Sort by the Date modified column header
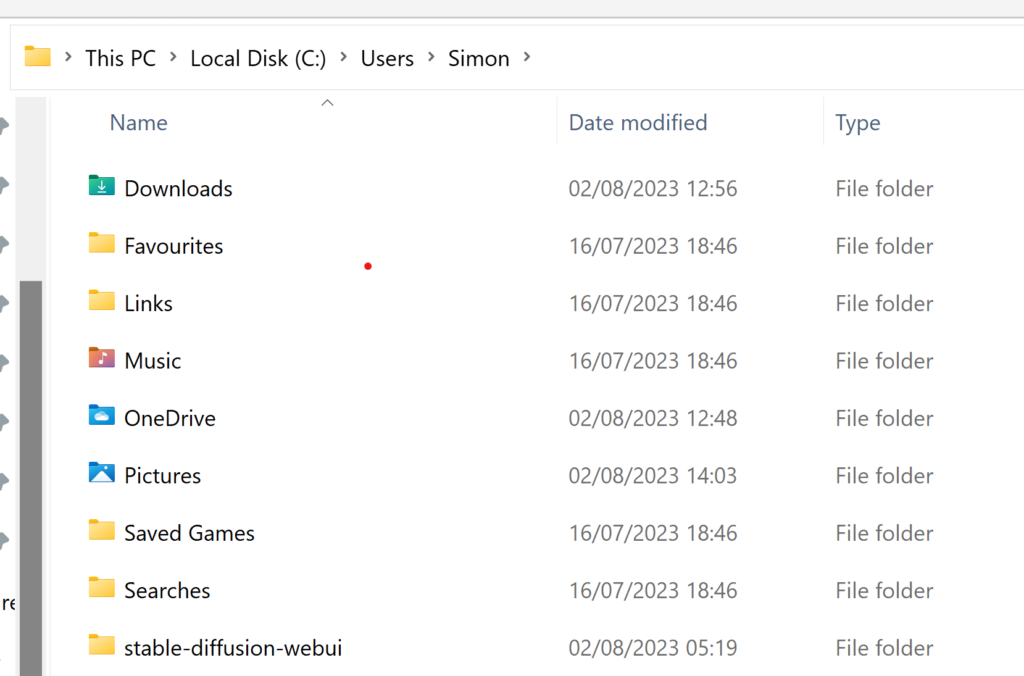This screenshot has height=676, width=1024. [x=637, y=121]
